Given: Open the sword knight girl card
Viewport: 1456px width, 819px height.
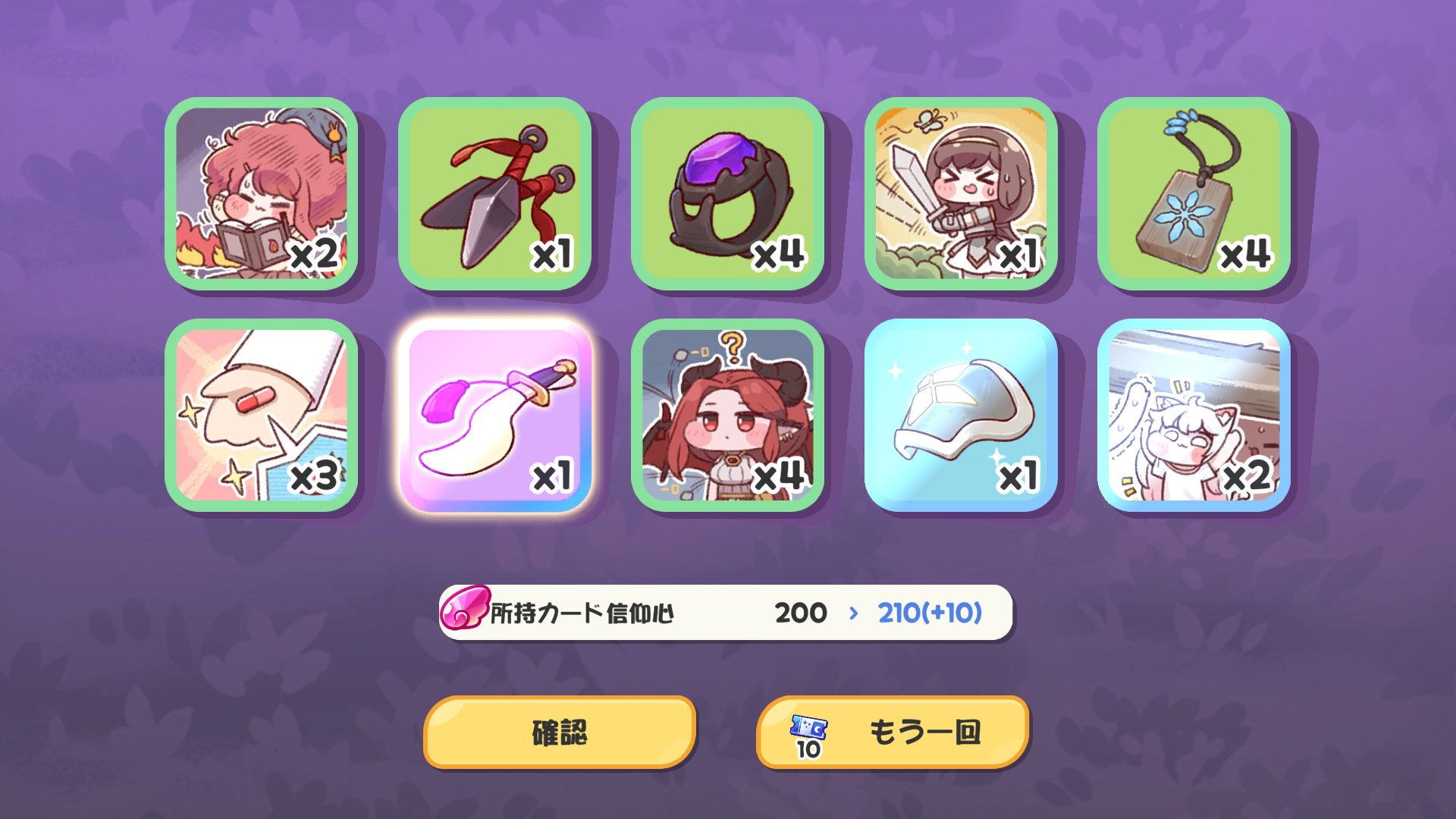Looking at the screenshot, I should pyautogui.click(x=961, y=193).
